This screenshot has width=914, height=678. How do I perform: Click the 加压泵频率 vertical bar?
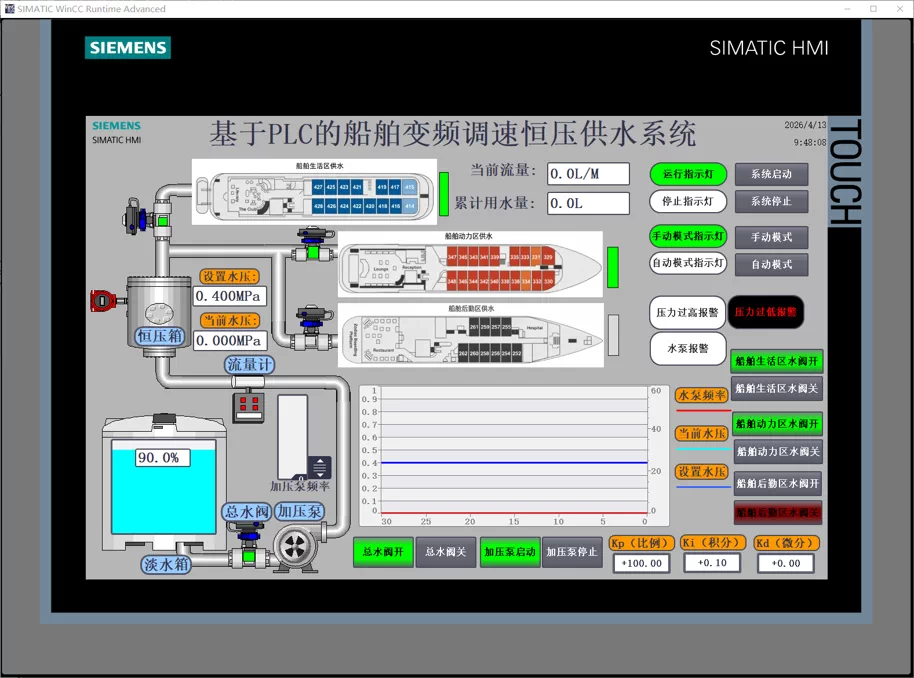tap(292, 437)
